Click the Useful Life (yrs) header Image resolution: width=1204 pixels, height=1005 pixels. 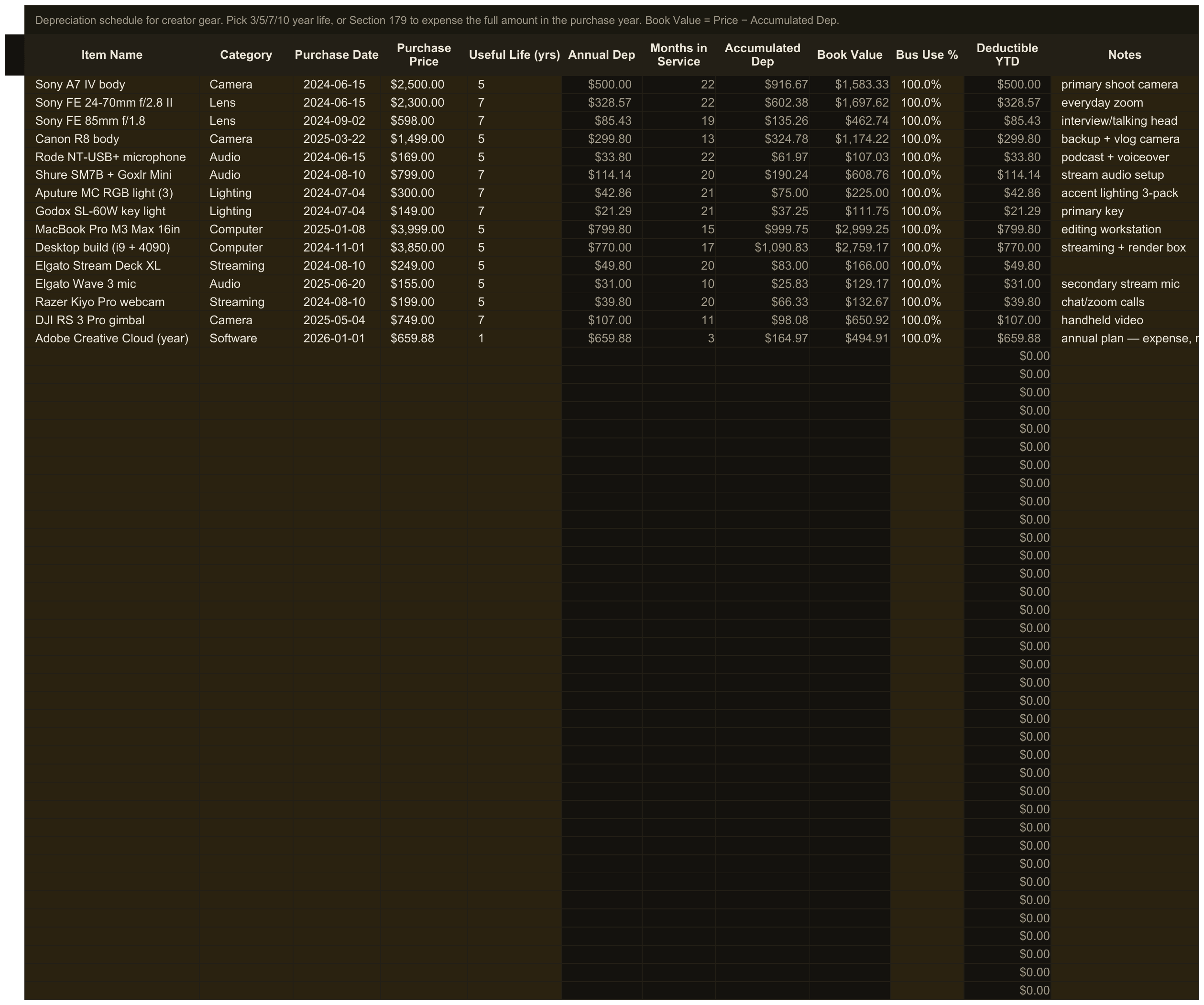pyautogui.click(x=514, y=55)
